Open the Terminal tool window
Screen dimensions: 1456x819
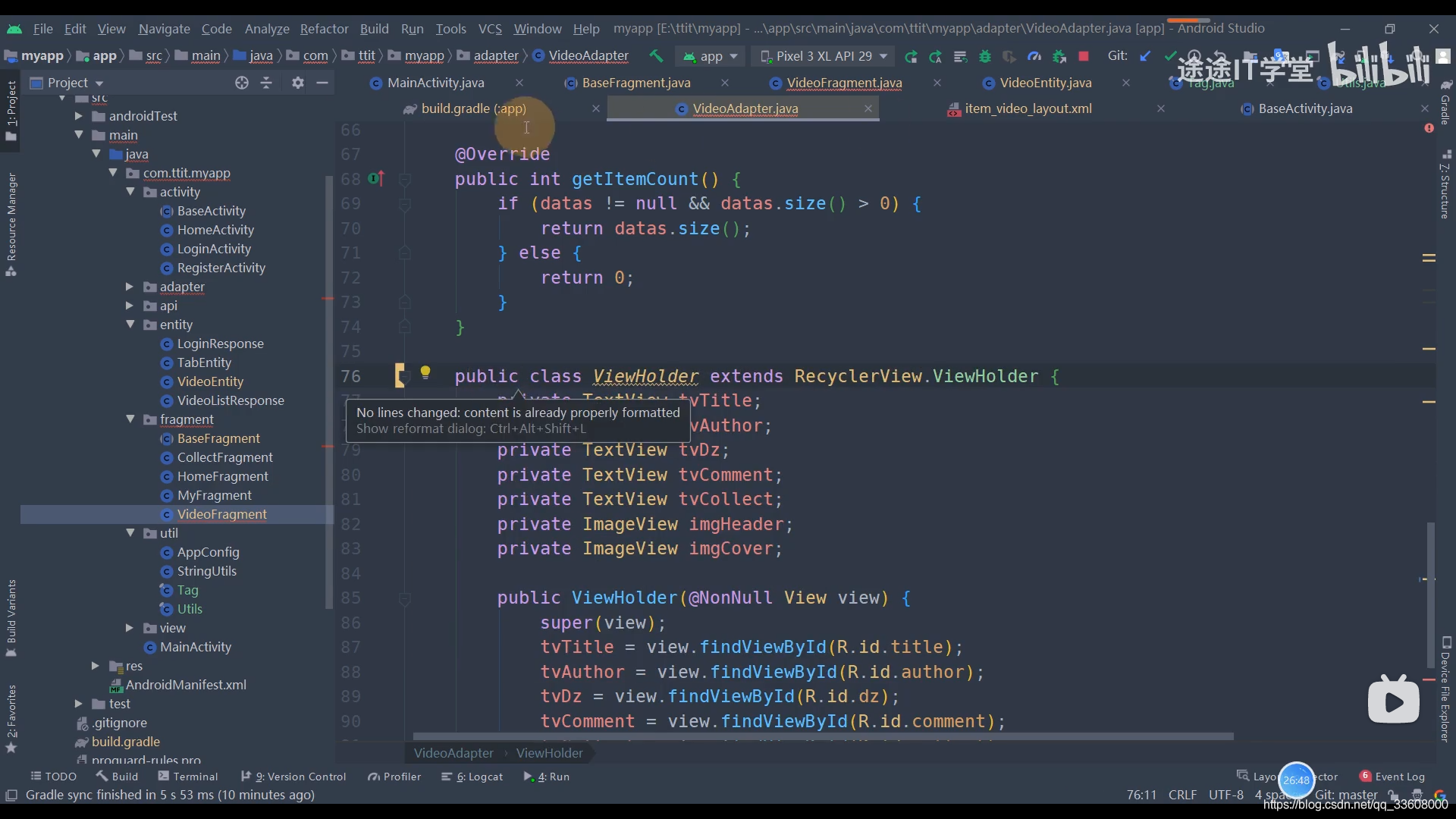pyautogui.click(x=188, y=777)
